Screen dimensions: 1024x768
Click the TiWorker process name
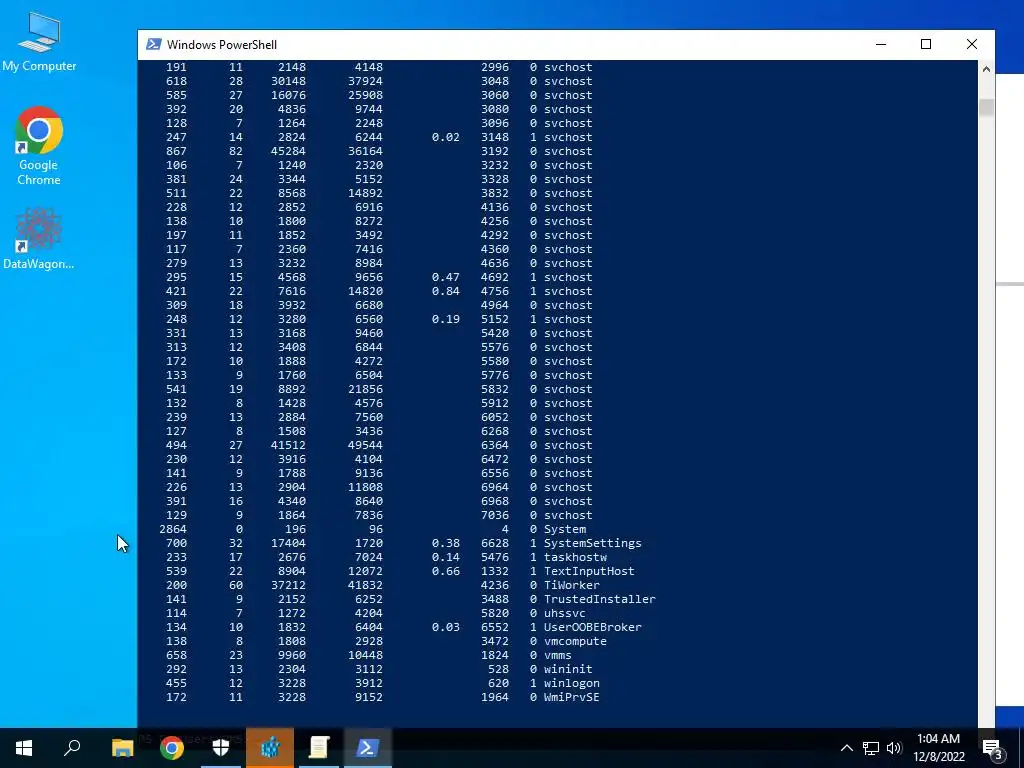[571, 585]
